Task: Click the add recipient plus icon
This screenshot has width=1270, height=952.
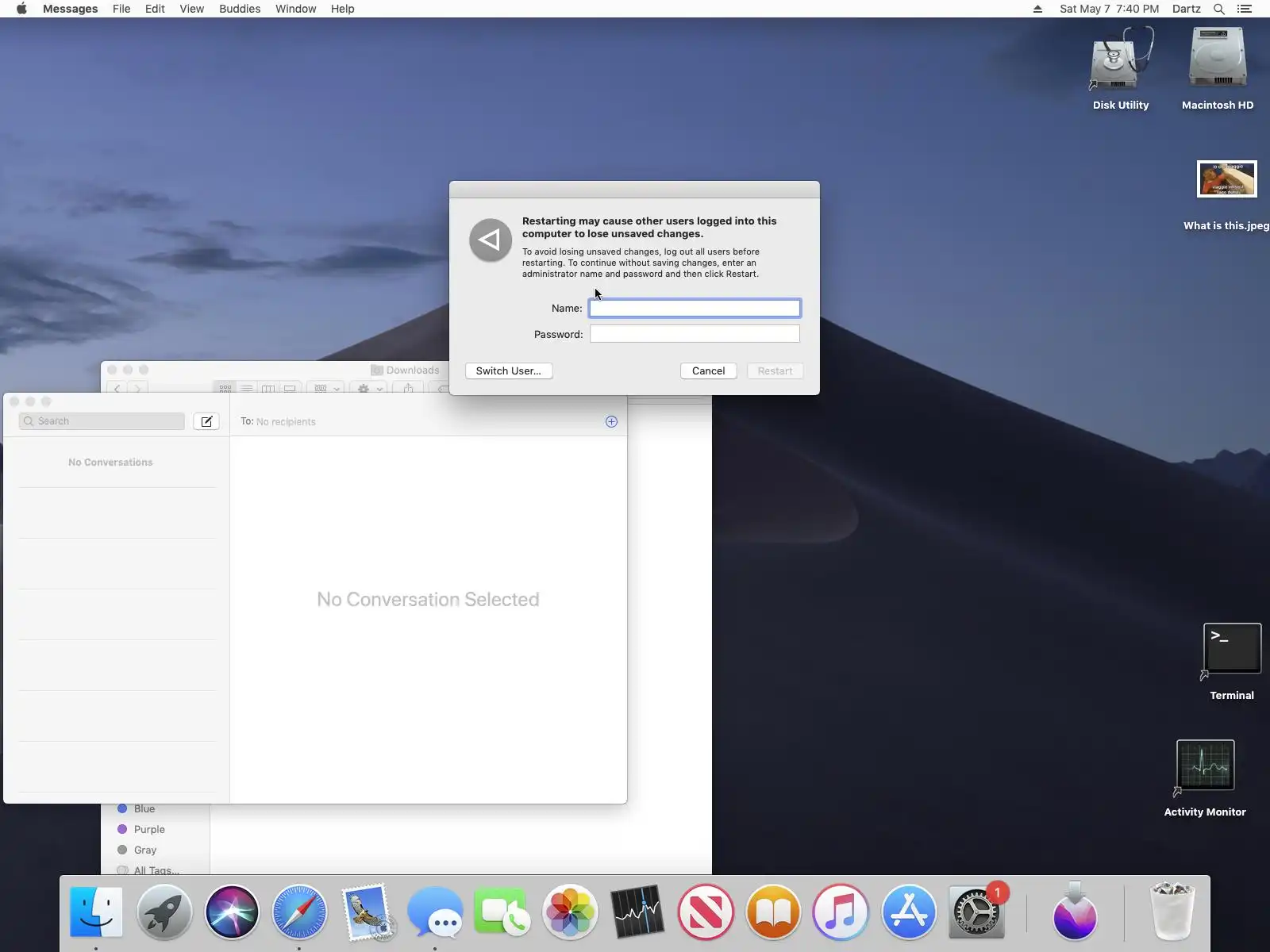Action: coord(611,421)
